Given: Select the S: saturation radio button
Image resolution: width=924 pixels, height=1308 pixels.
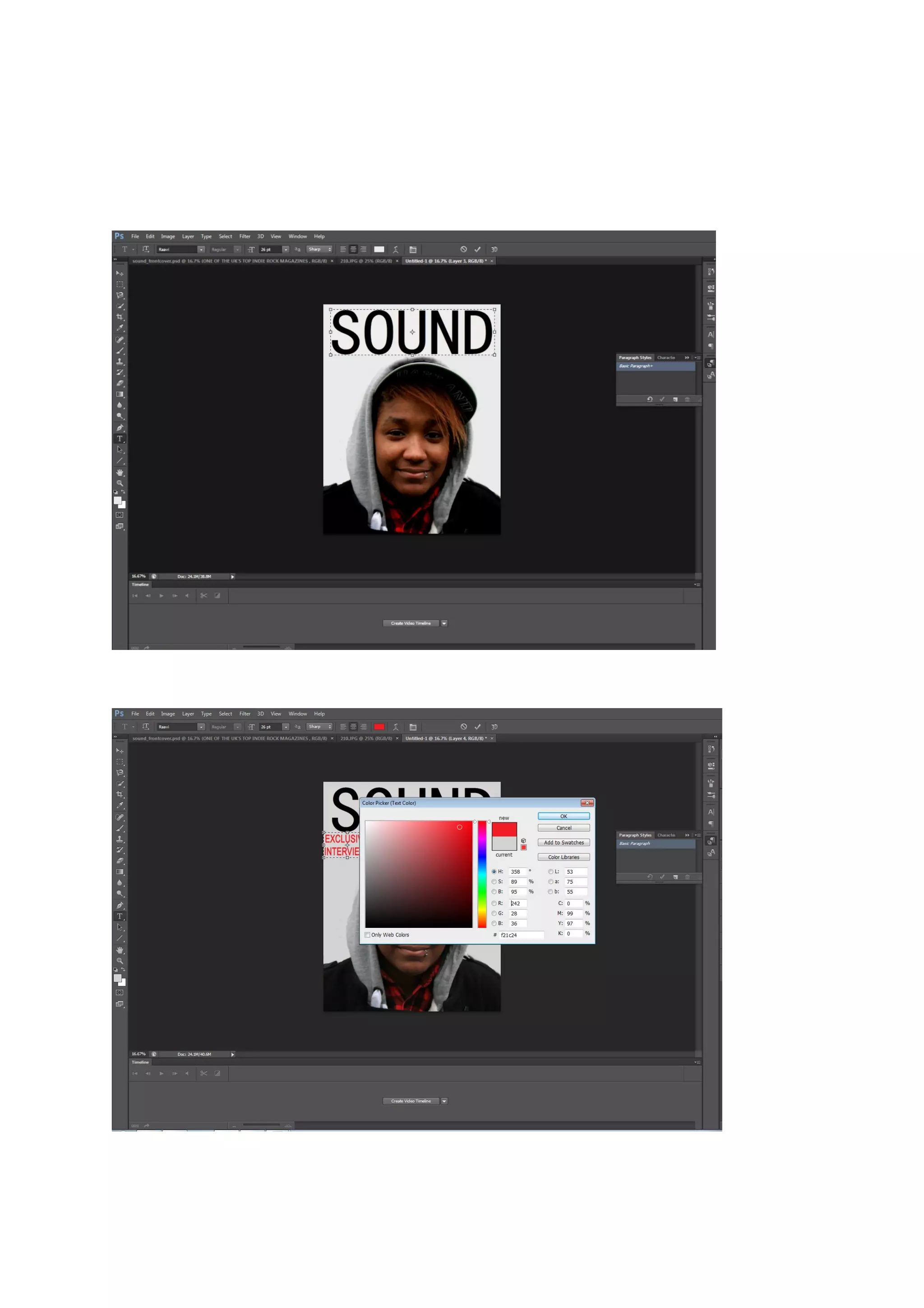Looking at the screenshot, I should pos(494,882).
